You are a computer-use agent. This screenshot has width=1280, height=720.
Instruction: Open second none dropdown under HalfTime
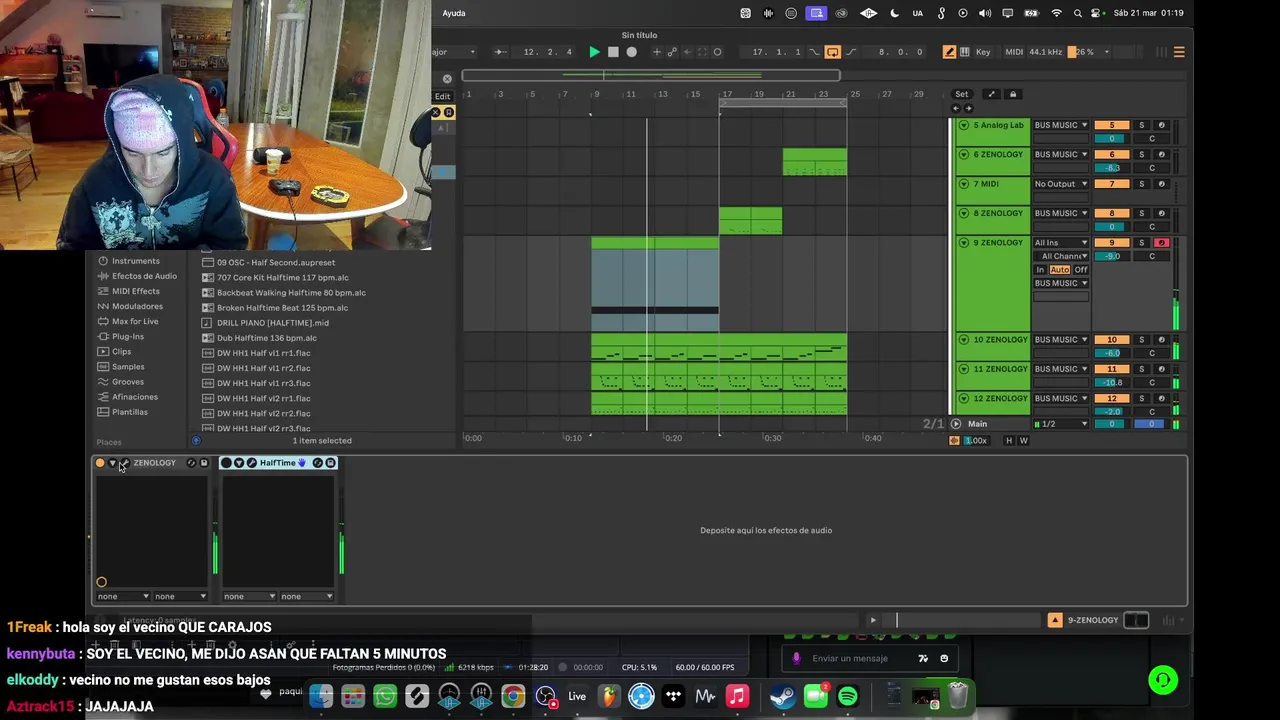click(x=306, y=596)
